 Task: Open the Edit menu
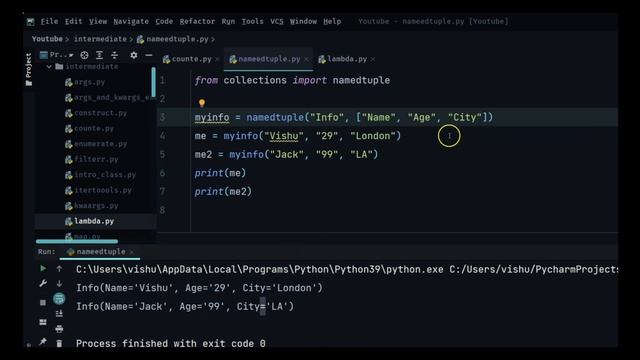coord(73,22)
